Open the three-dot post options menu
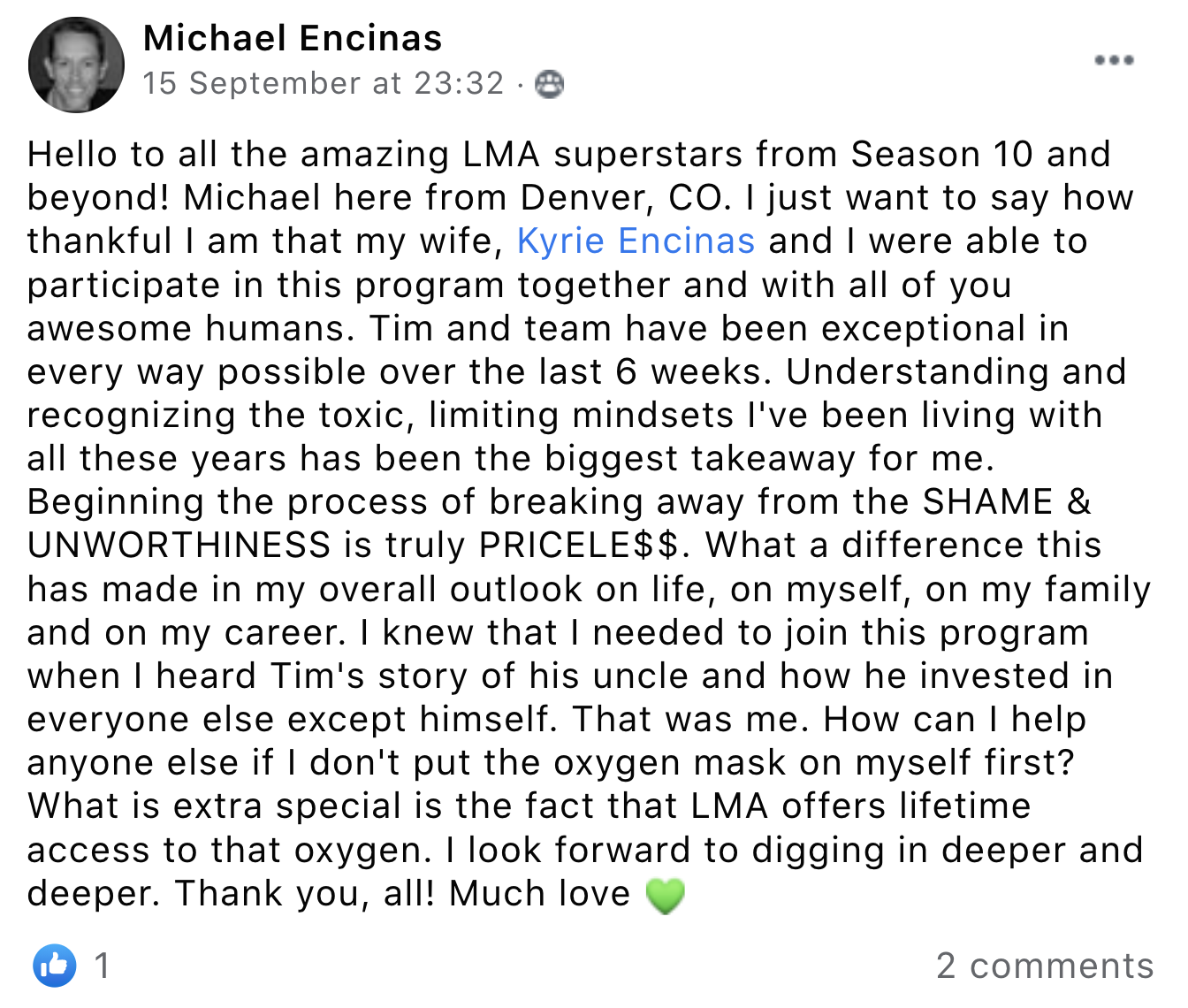This screenshot has height=1008, width=1188. pos(1114,60)
